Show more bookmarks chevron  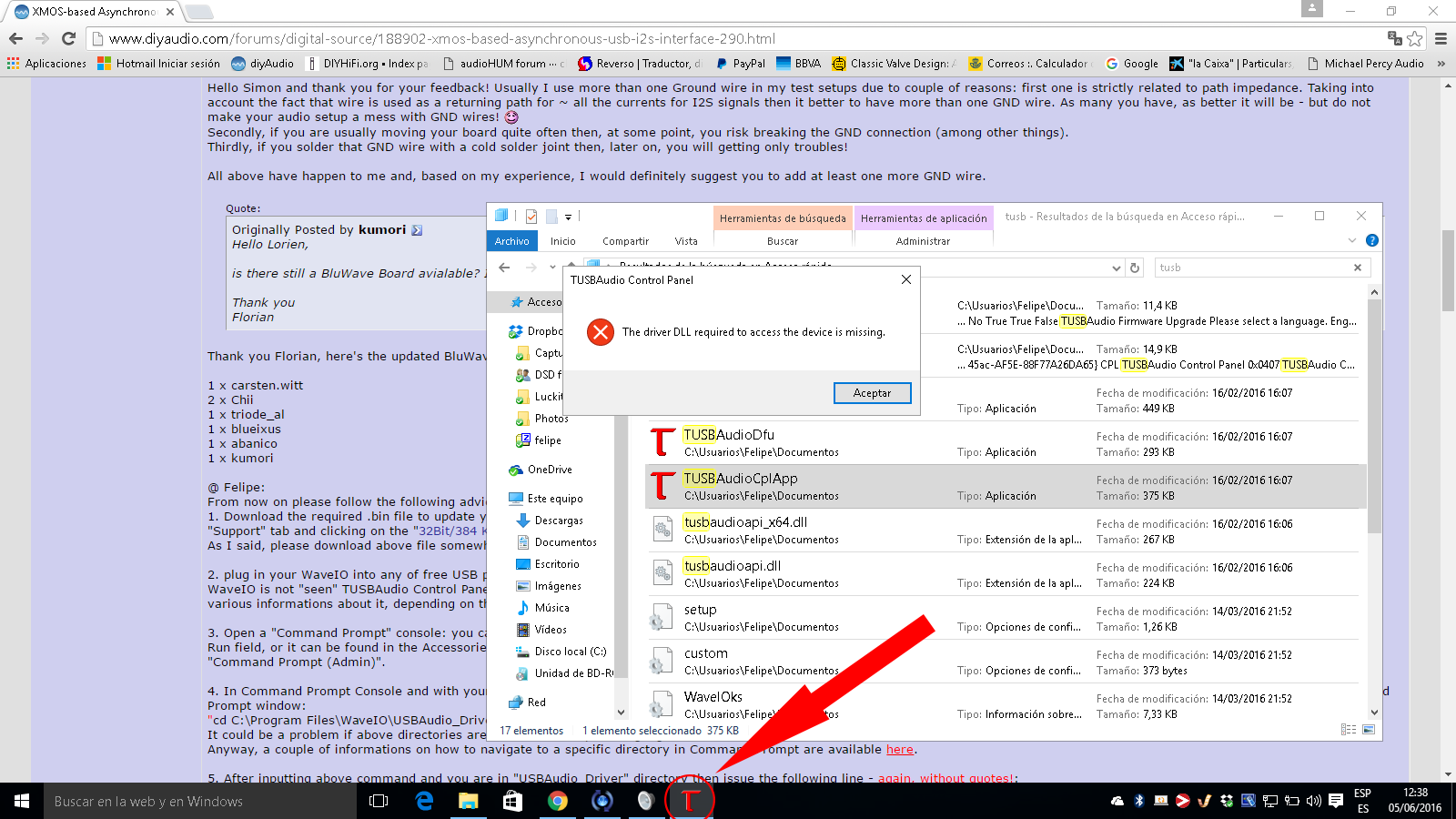point(1441,64)
